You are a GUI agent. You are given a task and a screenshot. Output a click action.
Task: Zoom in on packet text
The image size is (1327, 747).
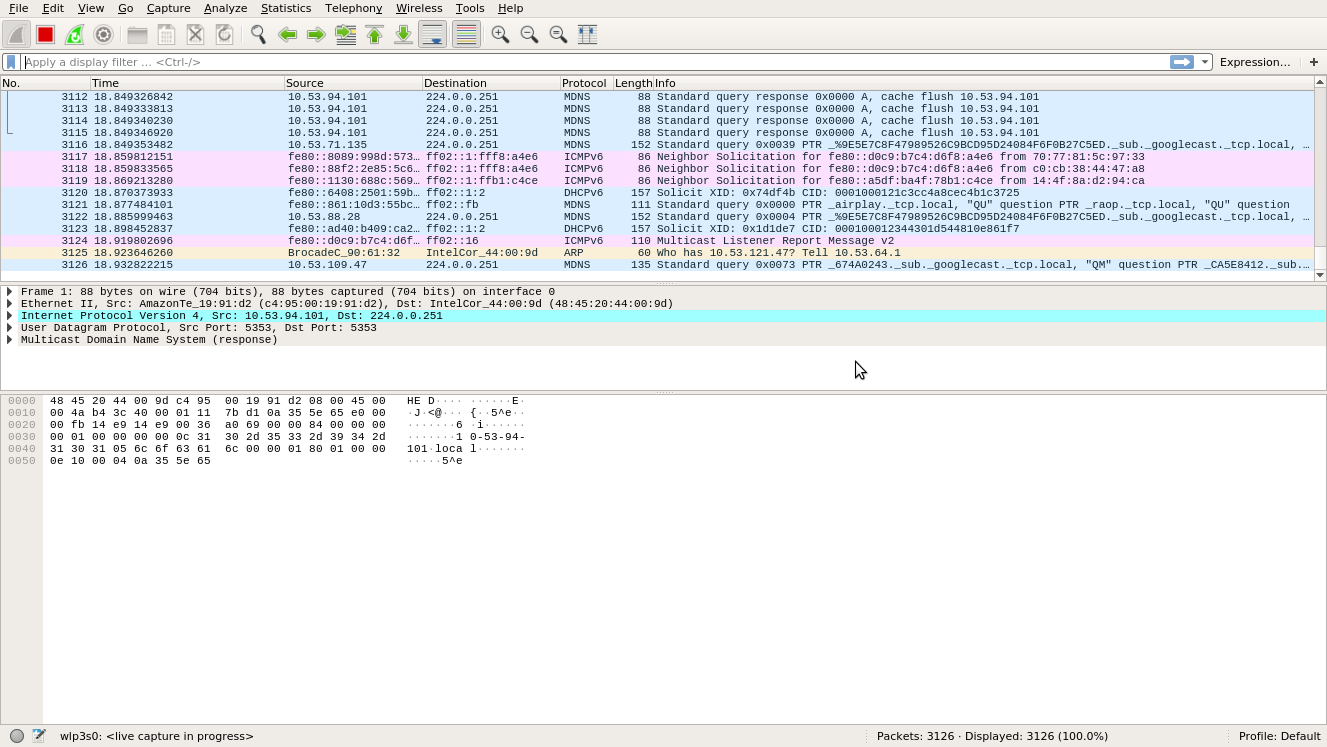[500, 34]
